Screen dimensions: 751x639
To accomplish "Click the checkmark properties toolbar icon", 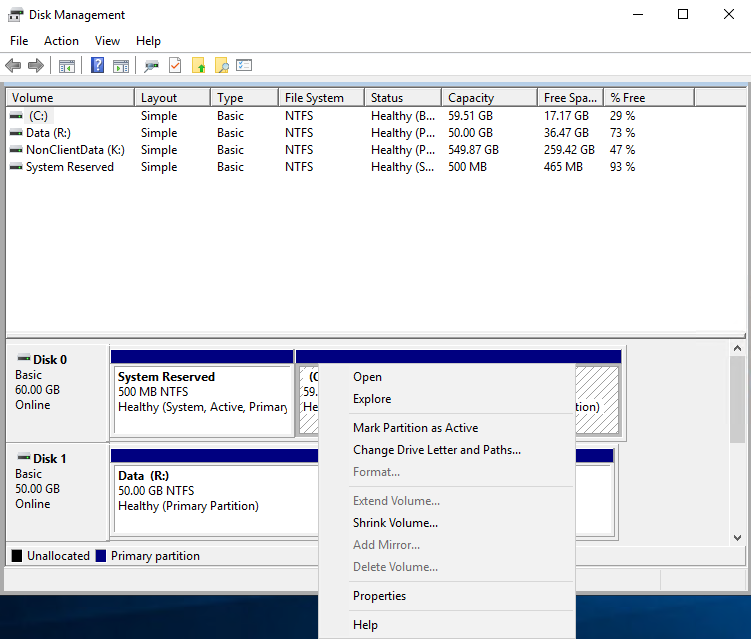I will point(175,65).
